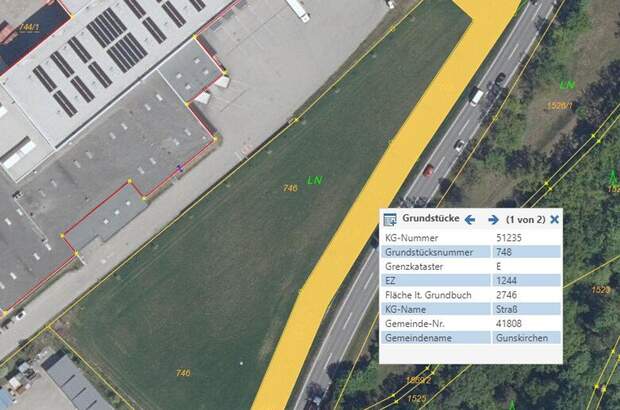Click parcel label 744/1 on building roof
This screenshot has height=410, width=620.
pyautogui.click(x=30, y=27)
